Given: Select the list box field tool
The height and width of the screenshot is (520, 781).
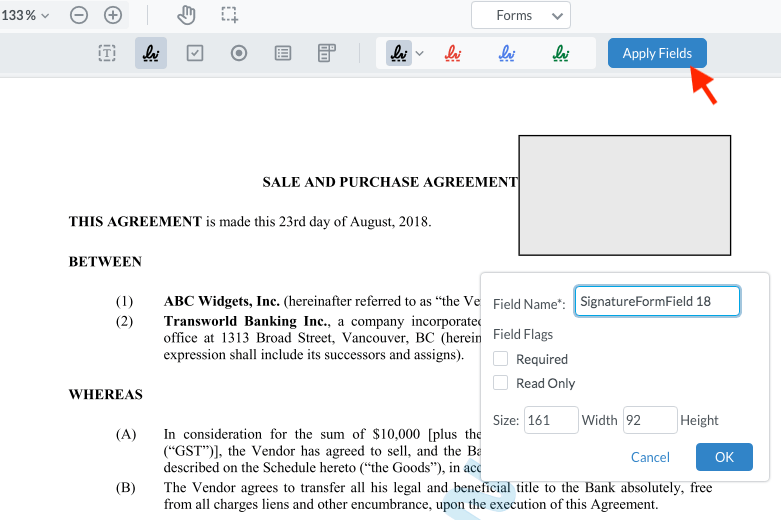Looking at the screenshot, I should click(283, 53).
